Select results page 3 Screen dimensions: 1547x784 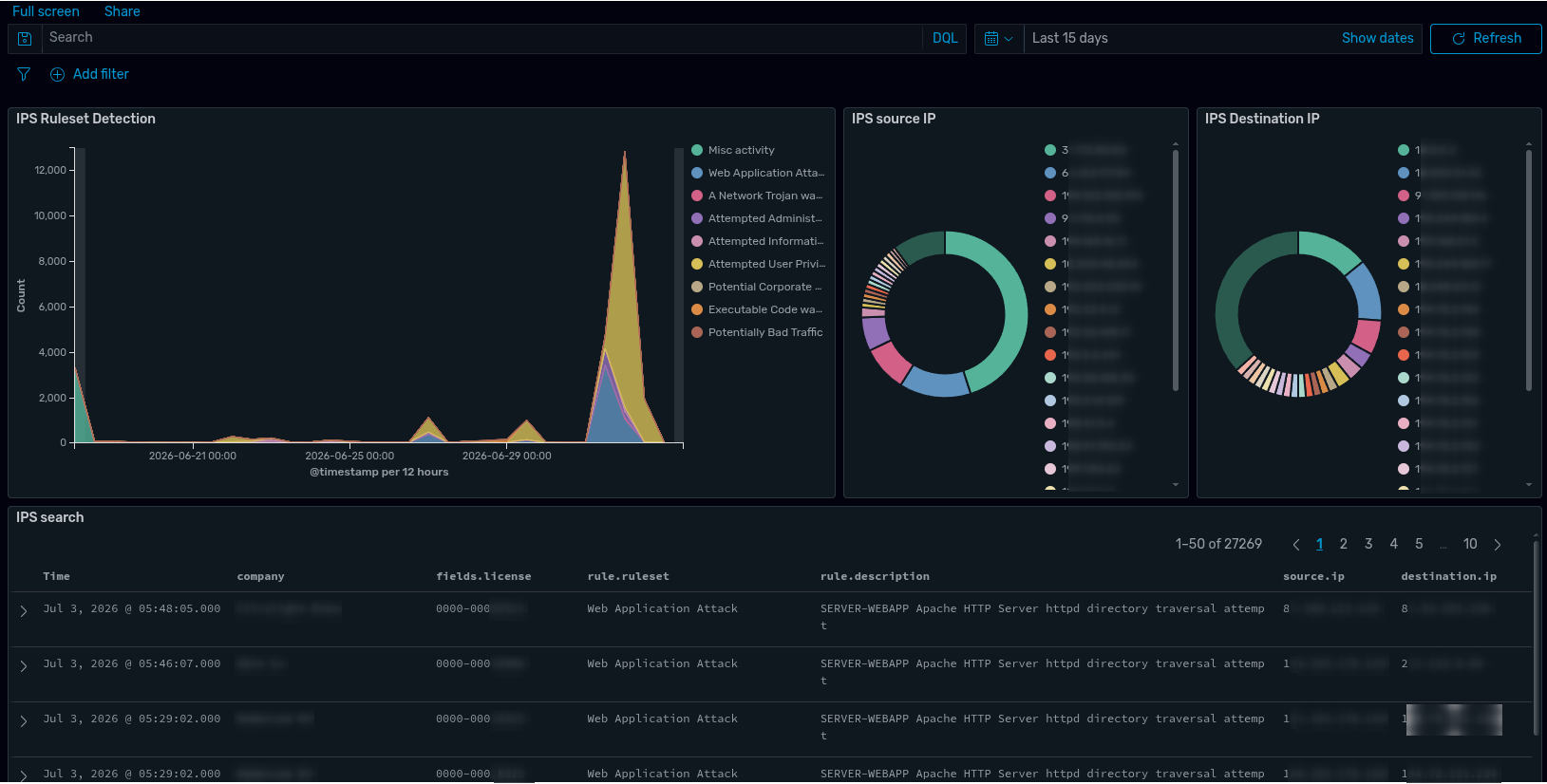coord(1368,544)
